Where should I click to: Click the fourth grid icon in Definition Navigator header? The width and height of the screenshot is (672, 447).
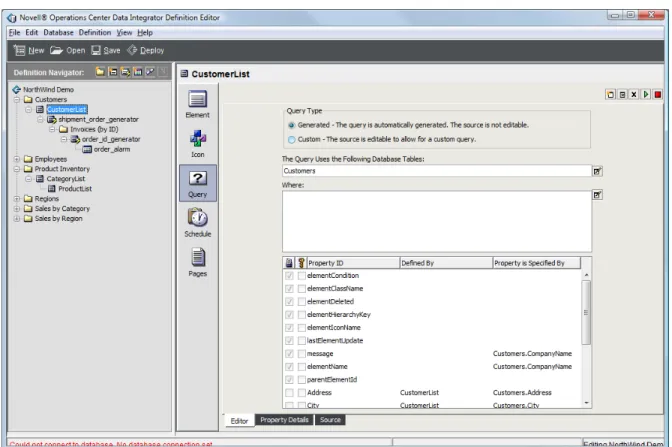point(138,72)
